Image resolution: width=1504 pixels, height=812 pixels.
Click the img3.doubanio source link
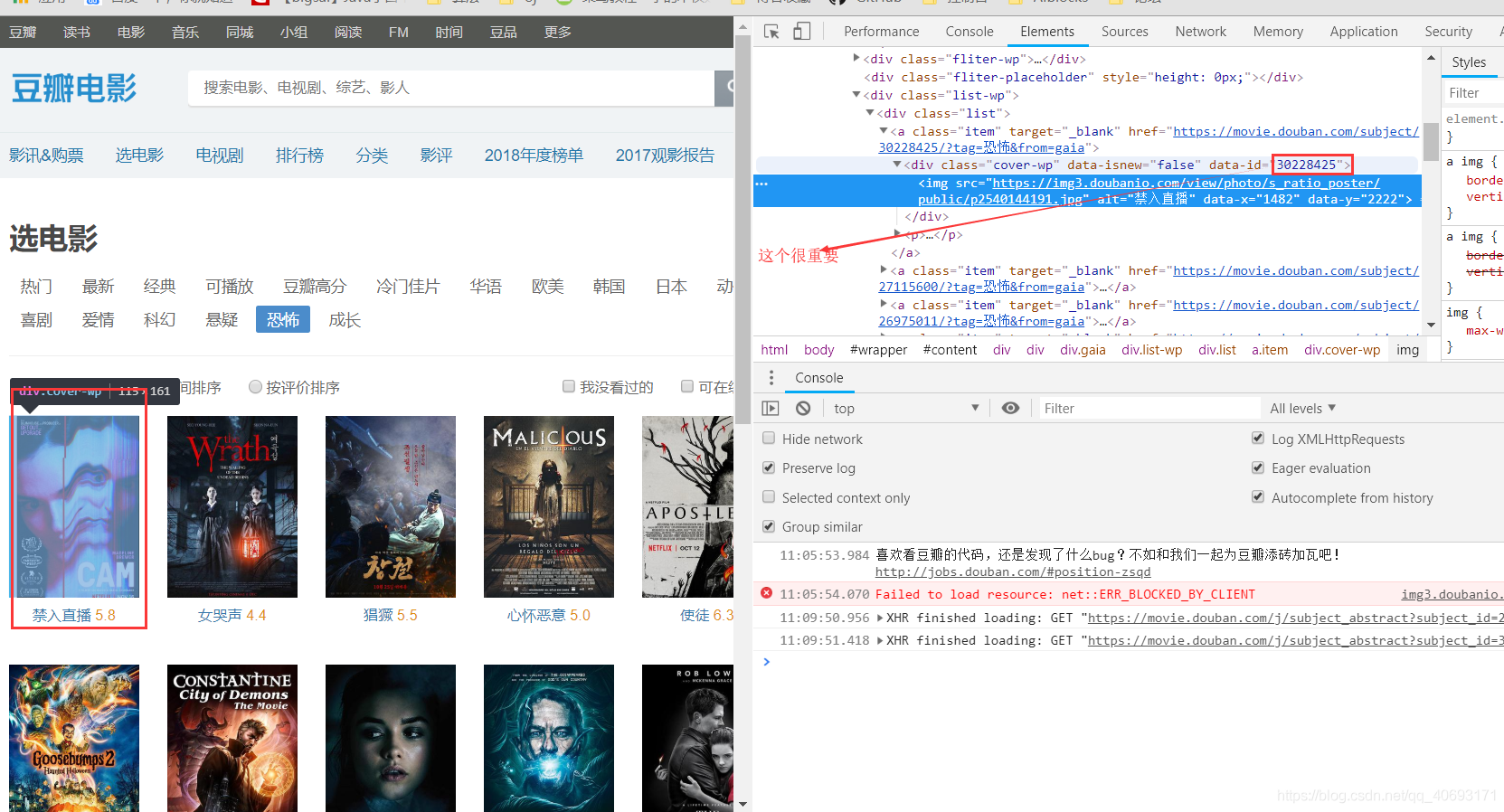point(1452,594)
